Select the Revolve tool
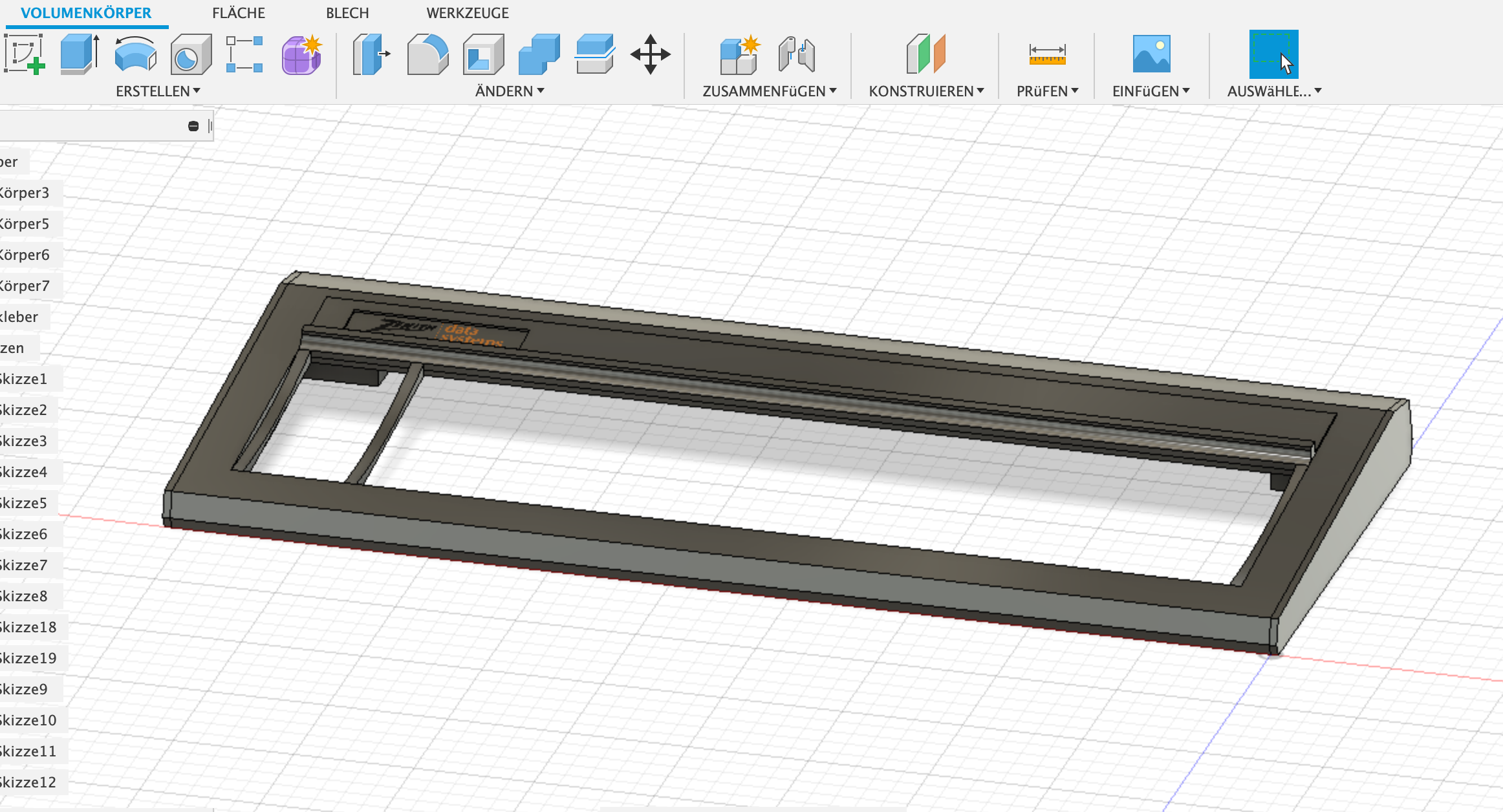 tap(135, 54)
